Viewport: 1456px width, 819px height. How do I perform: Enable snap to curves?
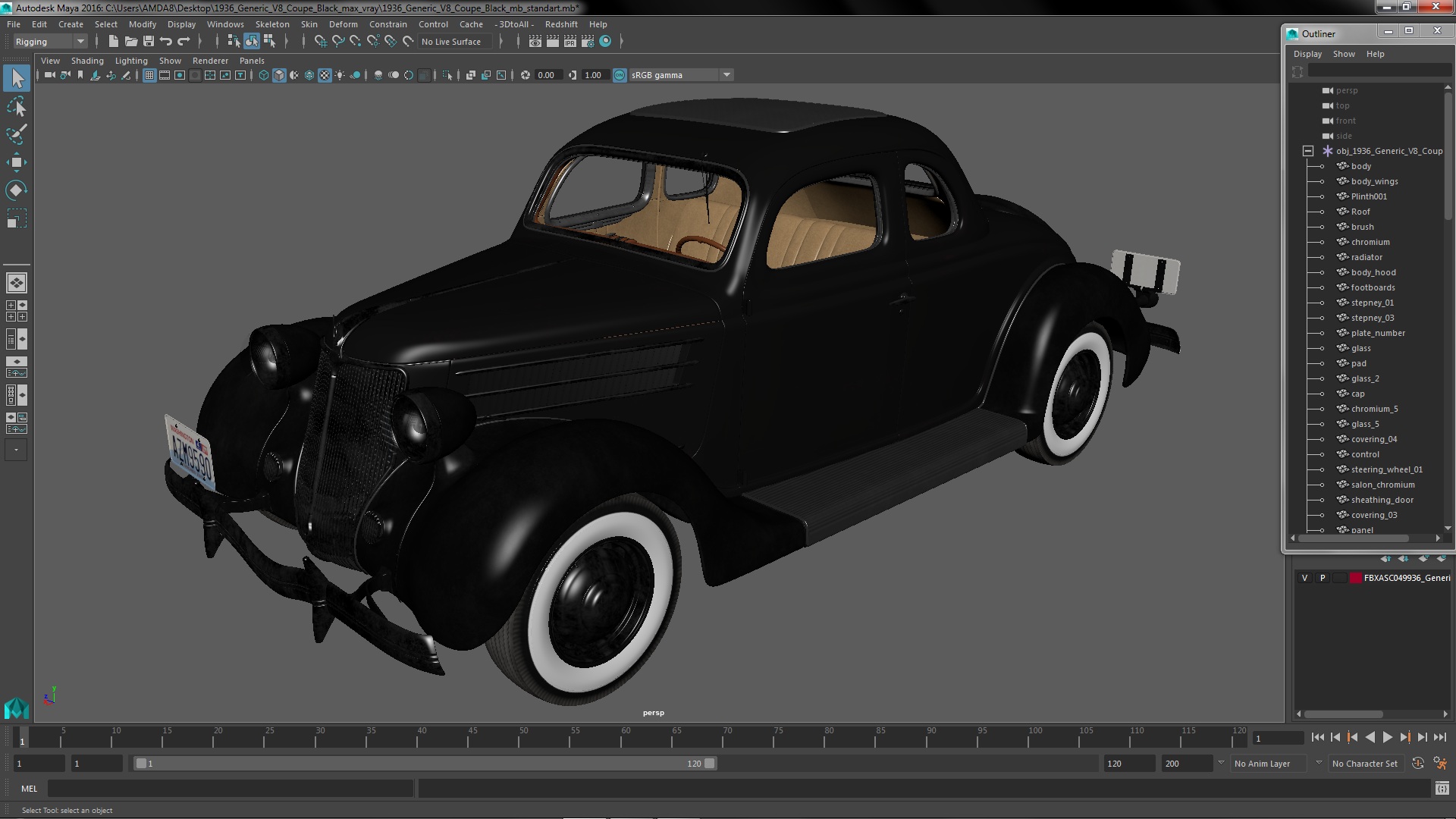[x=338, y=42]
